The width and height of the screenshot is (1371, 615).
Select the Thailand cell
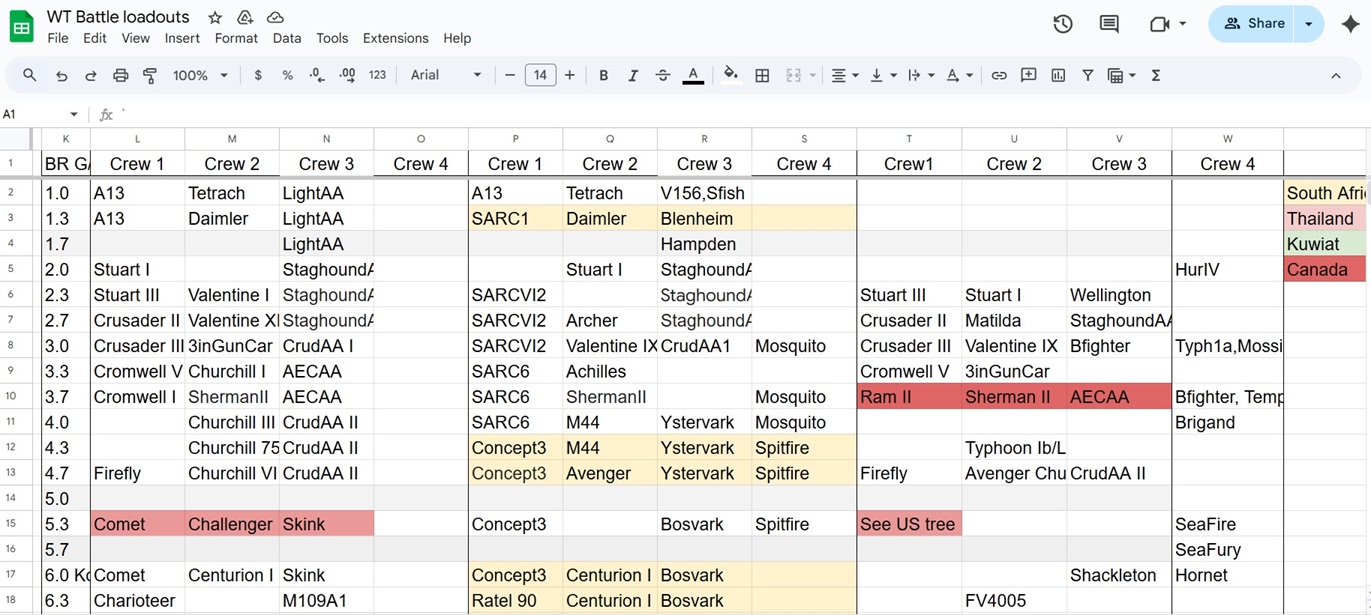click(x=1326, y=219)
